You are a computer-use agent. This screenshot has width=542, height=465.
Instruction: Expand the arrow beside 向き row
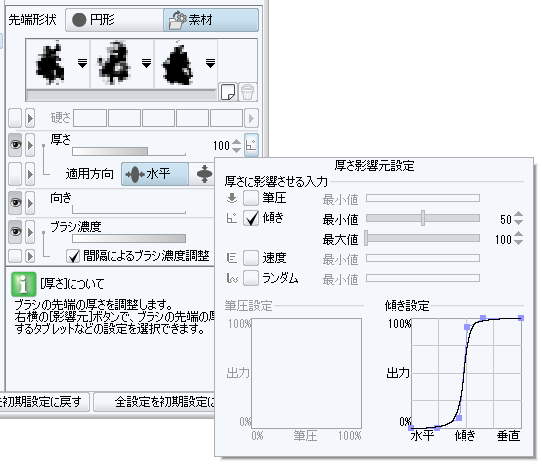click(x=30, y=203)
